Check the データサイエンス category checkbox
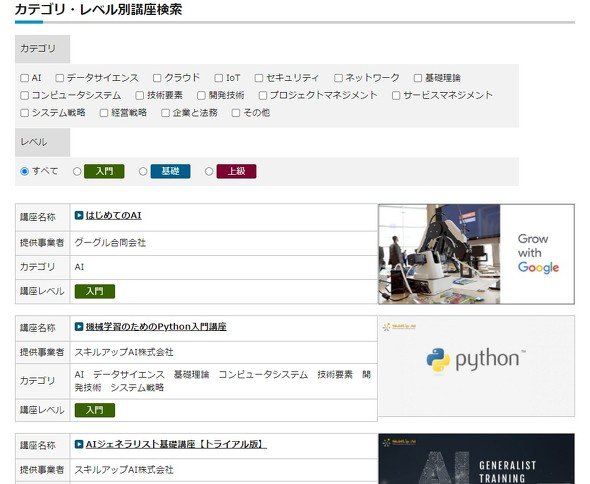The image size is (590, 484). [x=59, y=78]
